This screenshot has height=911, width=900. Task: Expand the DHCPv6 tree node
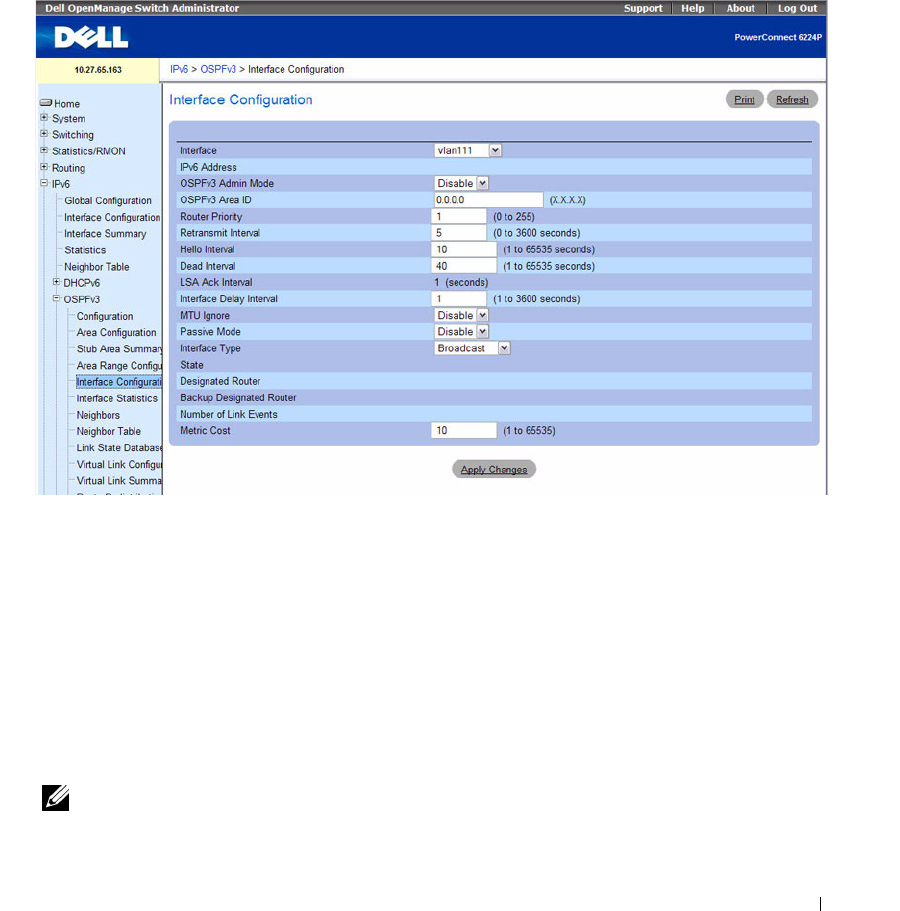pyautogui.click(x=56, y=282)
